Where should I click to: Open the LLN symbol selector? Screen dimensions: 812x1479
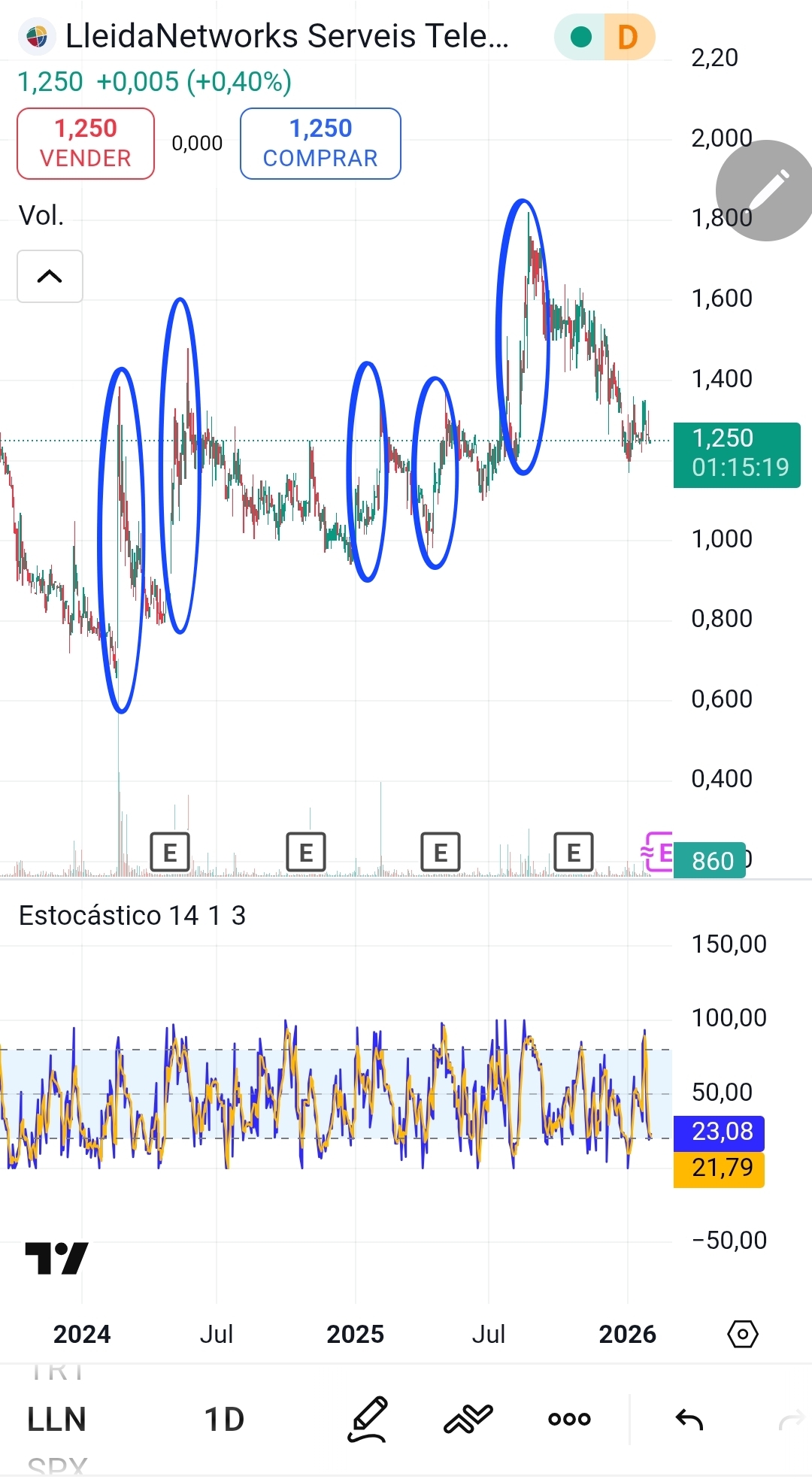click(x=56, y=1420)
